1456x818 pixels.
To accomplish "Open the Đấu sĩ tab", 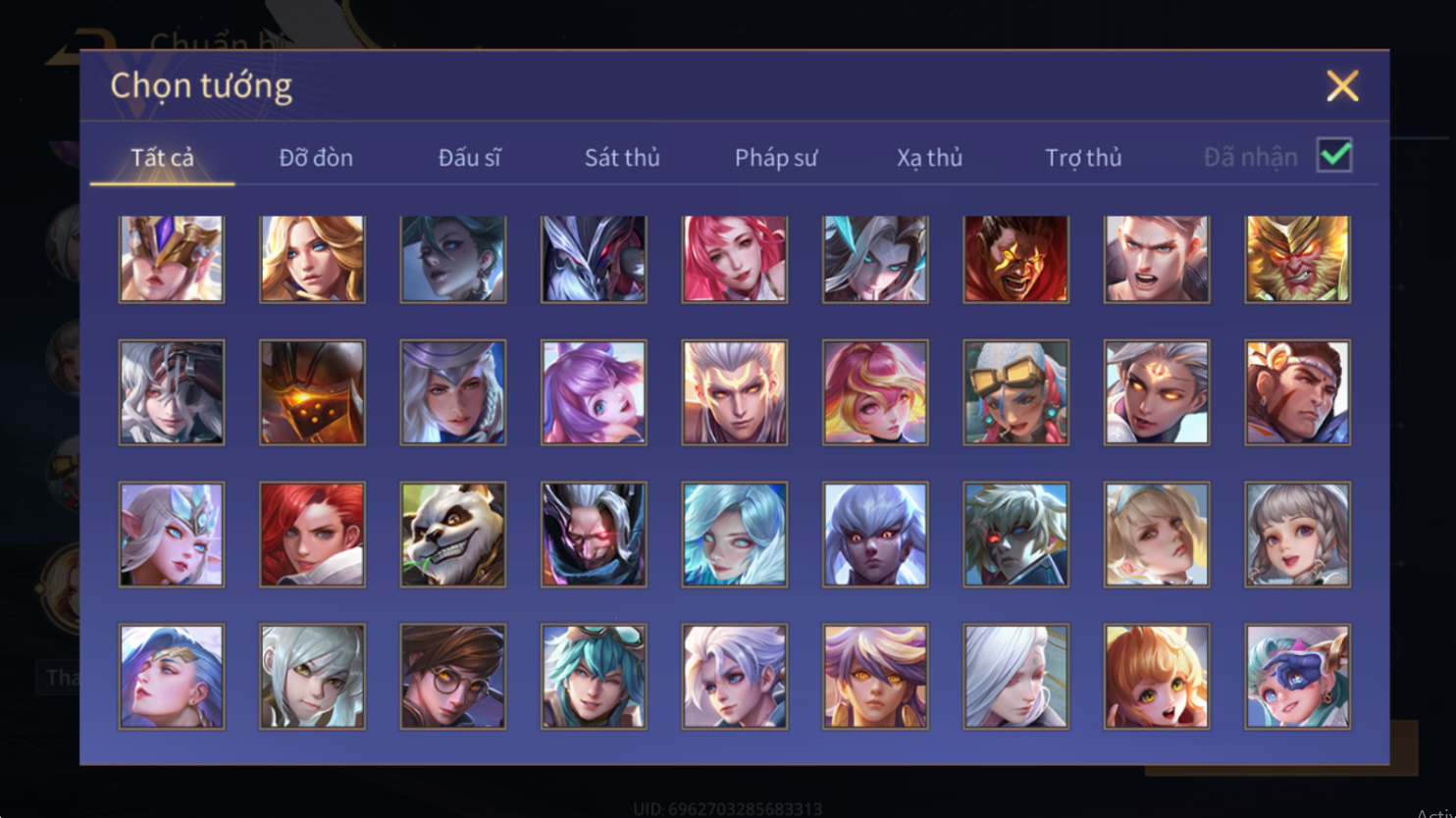I will tap(469, 158).
